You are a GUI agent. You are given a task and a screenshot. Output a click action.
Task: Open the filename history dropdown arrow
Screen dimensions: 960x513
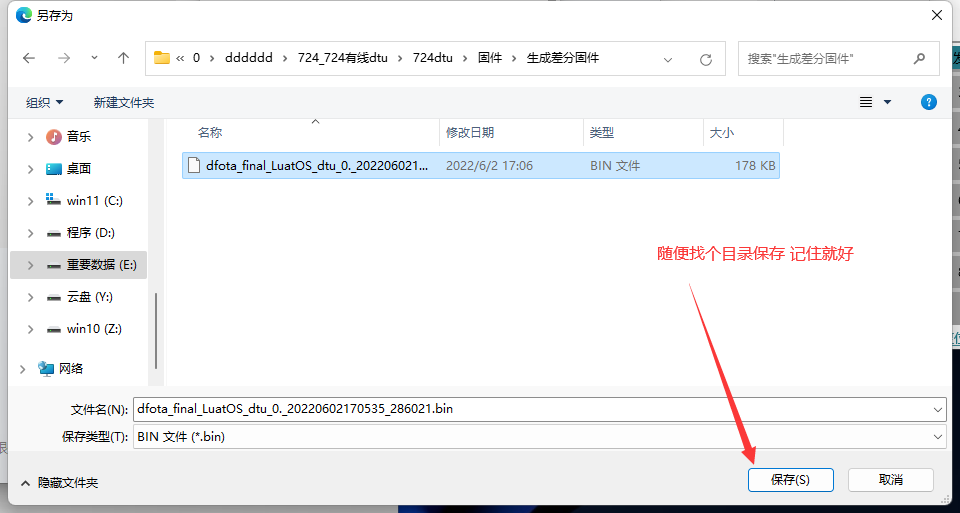point(937,410)
